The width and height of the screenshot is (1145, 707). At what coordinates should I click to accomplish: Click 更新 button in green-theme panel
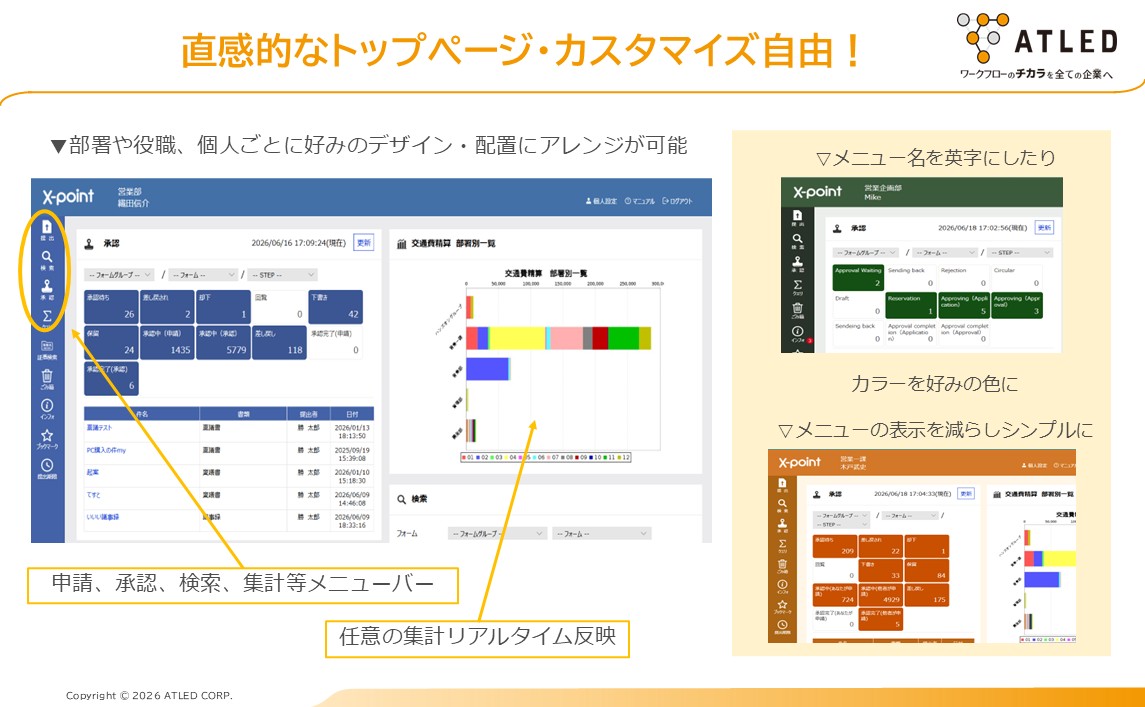pyautogui.click(x=1044, y=228)
